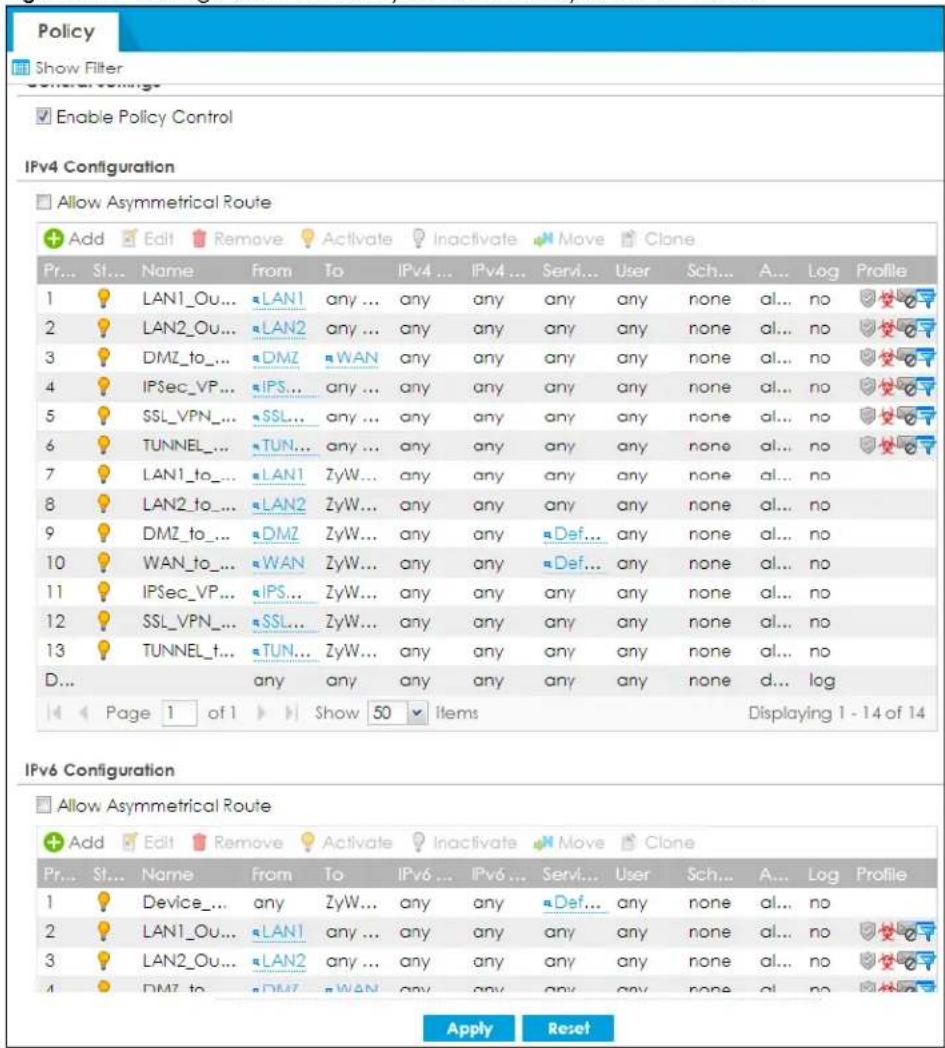Click the Page number input field
The height and width of the screenshot is (1048, 945).
(x=180, y=713)
